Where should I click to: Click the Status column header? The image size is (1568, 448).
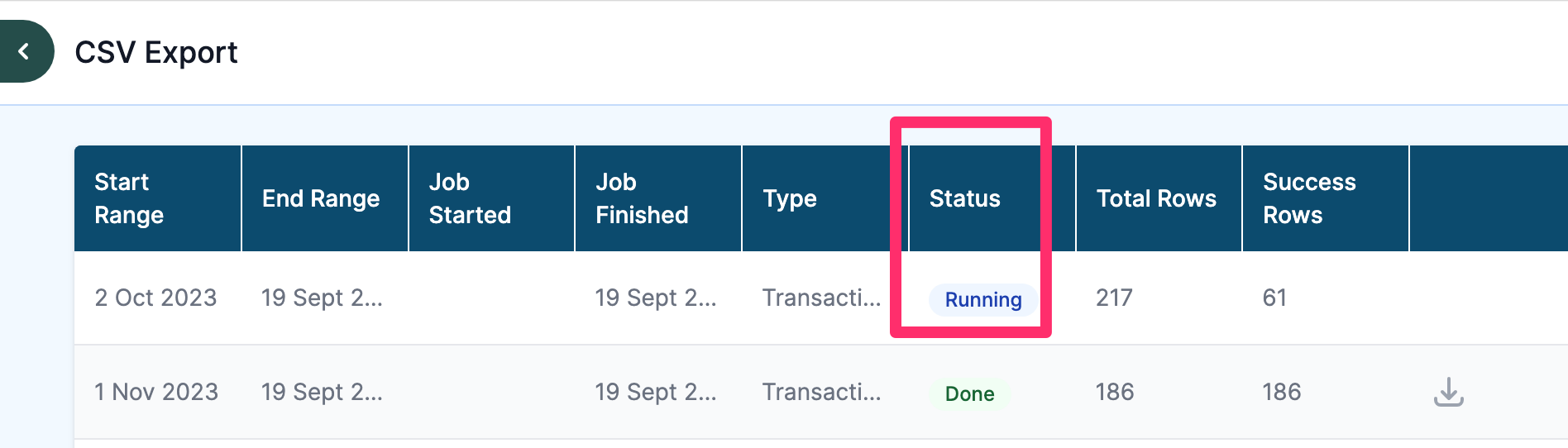964,198
